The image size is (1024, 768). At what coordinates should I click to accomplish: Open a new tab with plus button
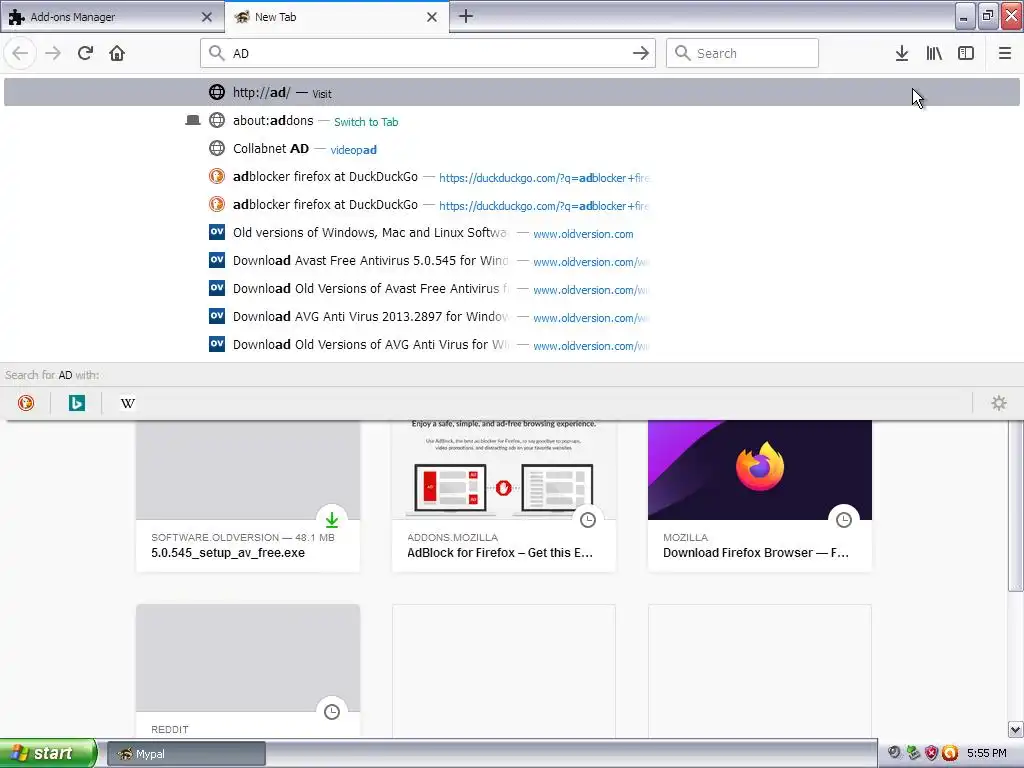click(x=466, y=16)
